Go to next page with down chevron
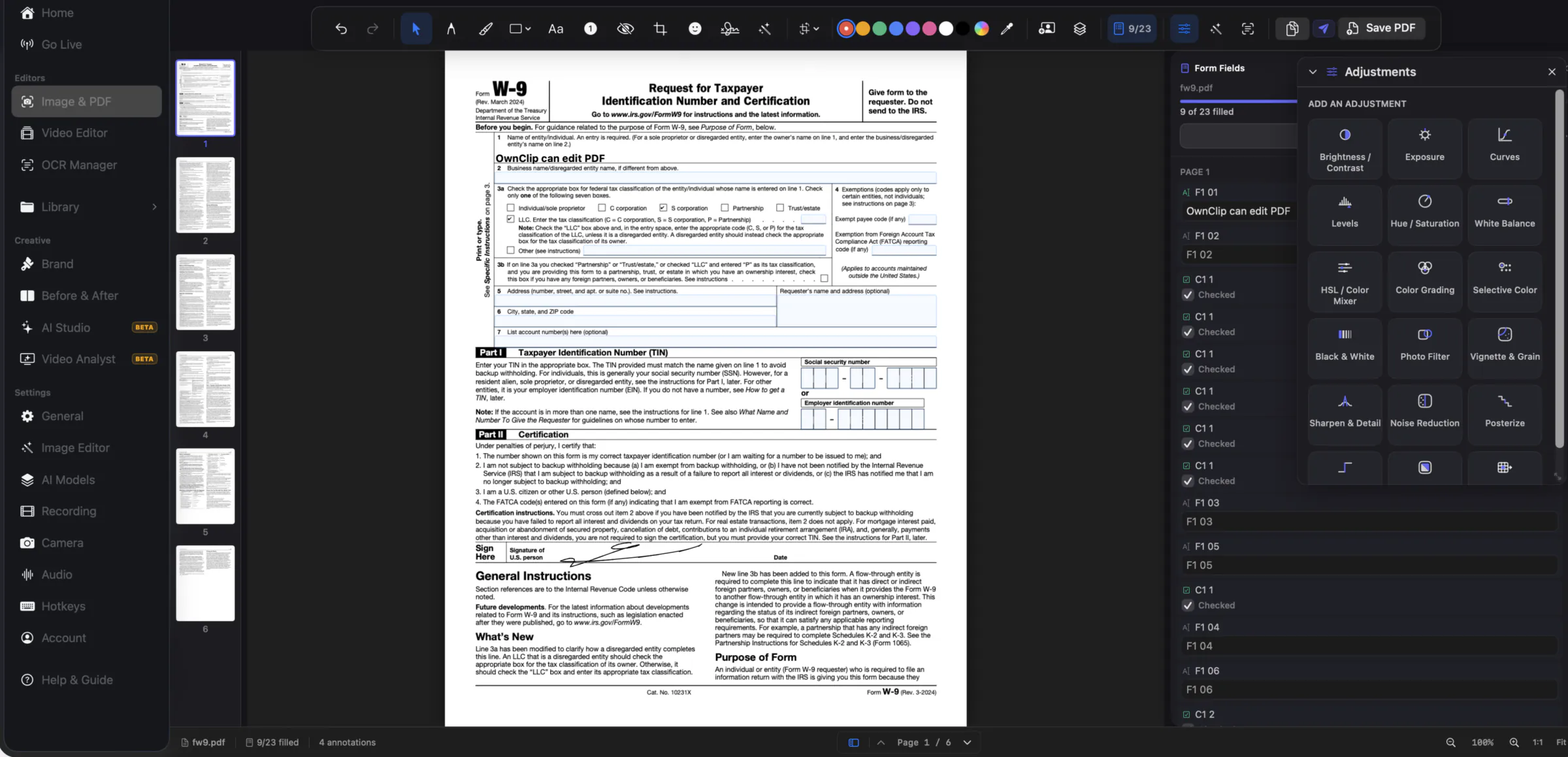This screenshot has height=757, width=1568. [x=967, y=743]
